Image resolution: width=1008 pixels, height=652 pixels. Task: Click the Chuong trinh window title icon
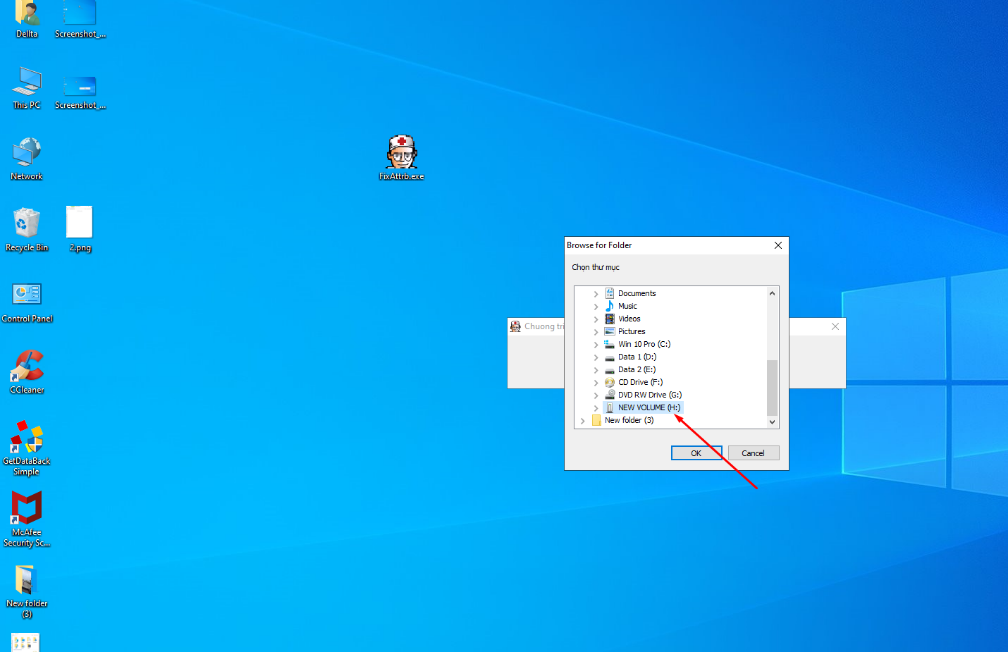[x=515, y=327]
